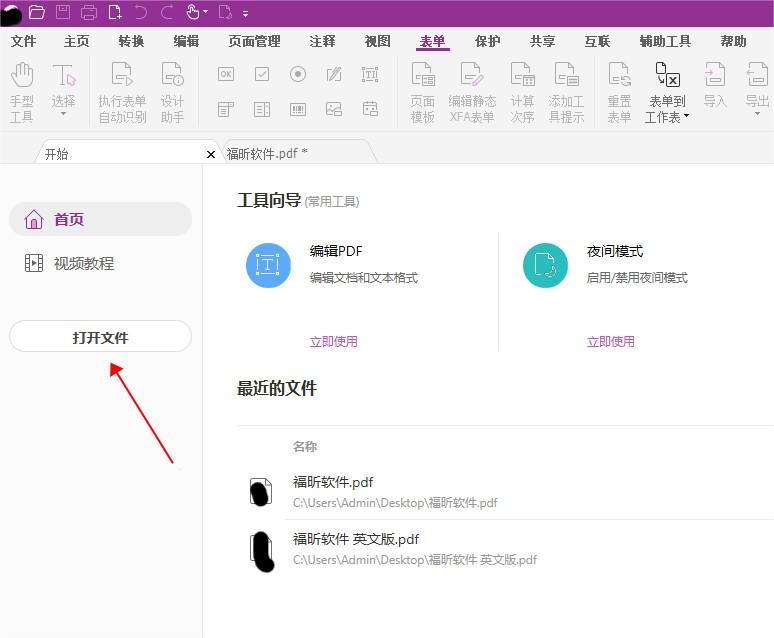Switch to the 转换 ribbon tab
774x638 pixels.
pyautogui.click(x=131, y=41)
